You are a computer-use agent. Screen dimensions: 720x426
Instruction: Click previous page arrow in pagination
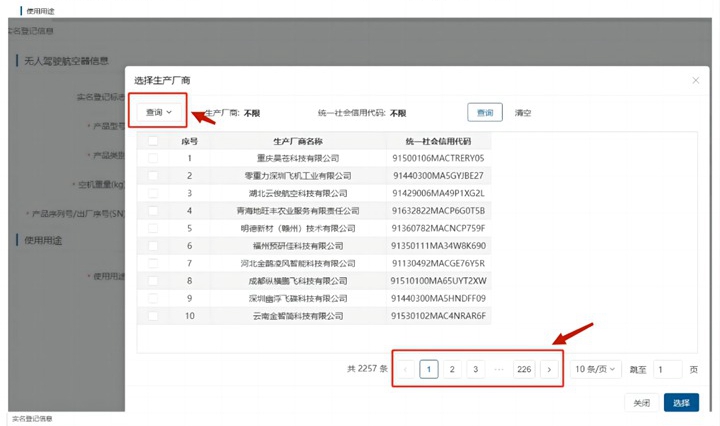coord(407,369)
